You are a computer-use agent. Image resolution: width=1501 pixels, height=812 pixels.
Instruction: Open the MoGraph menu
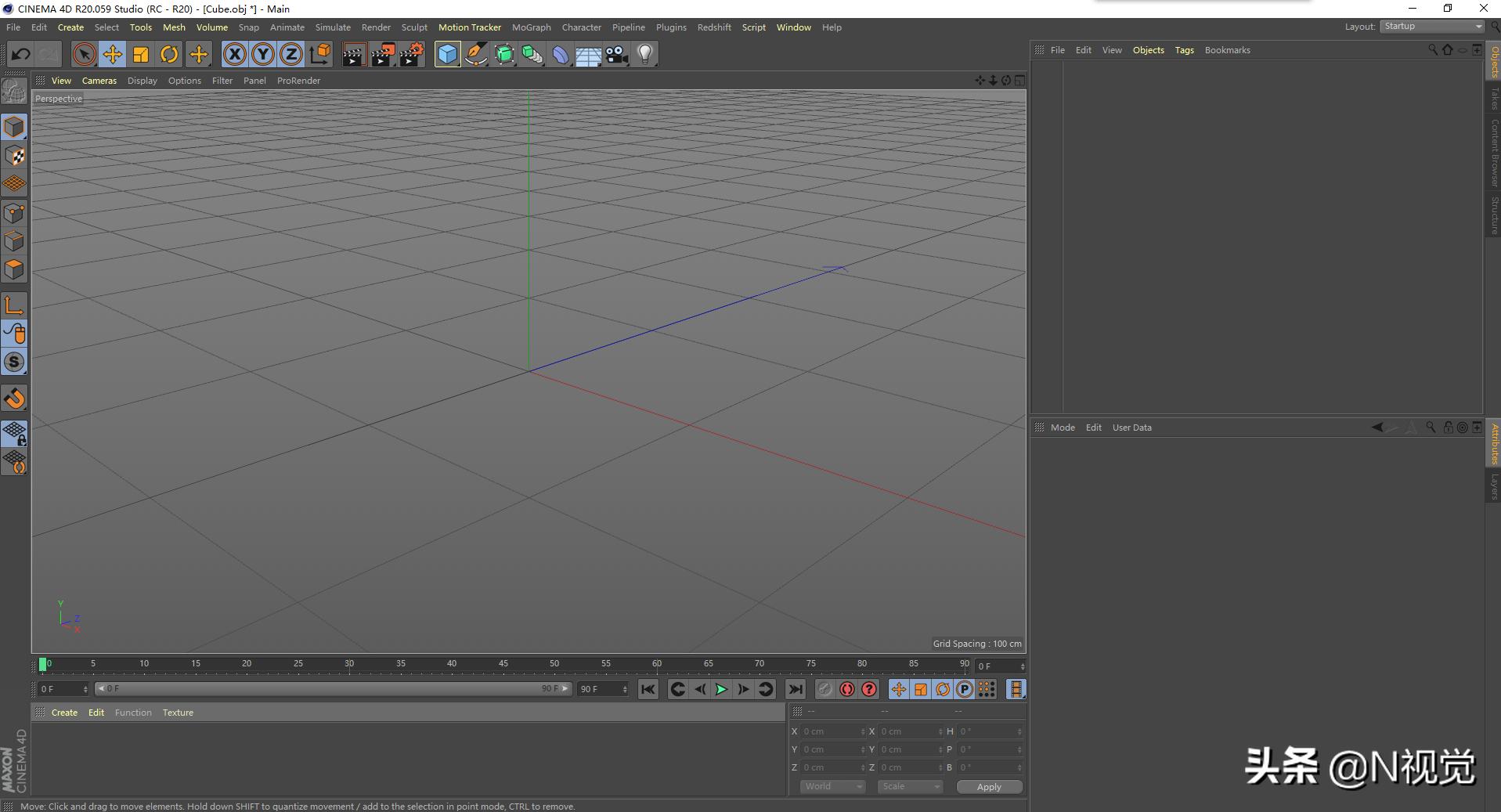(531, 27)
